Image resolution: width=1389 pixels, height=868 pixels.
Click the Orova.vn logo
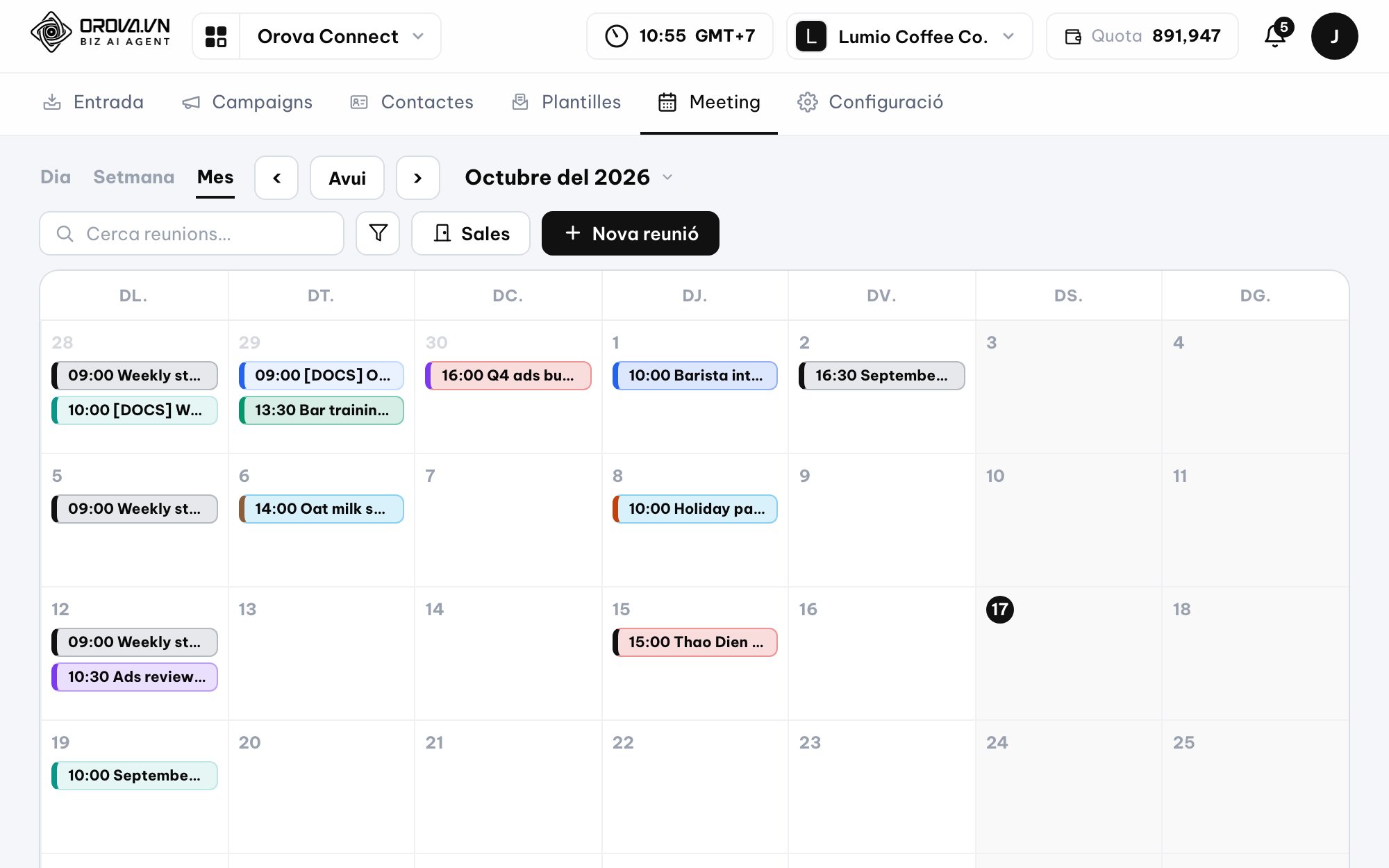click(101, 32)
